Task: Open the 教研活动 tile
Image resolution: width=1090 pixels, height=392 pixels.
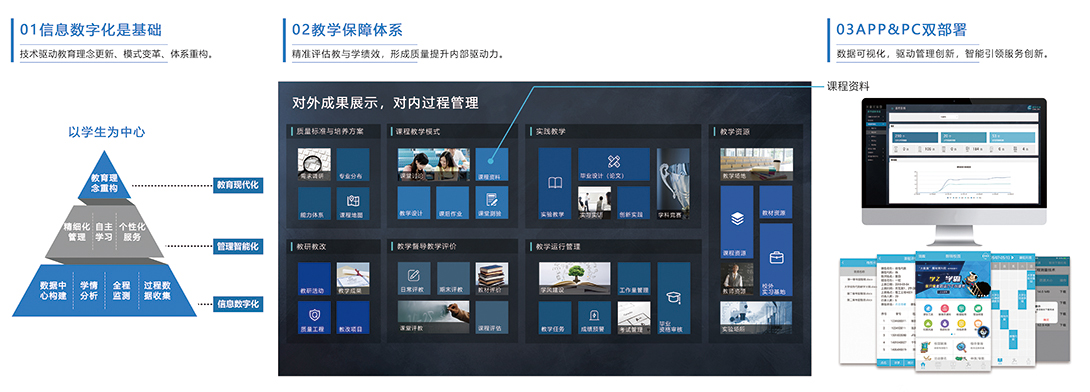Action: pyautogui.click(x=314, y=279)
